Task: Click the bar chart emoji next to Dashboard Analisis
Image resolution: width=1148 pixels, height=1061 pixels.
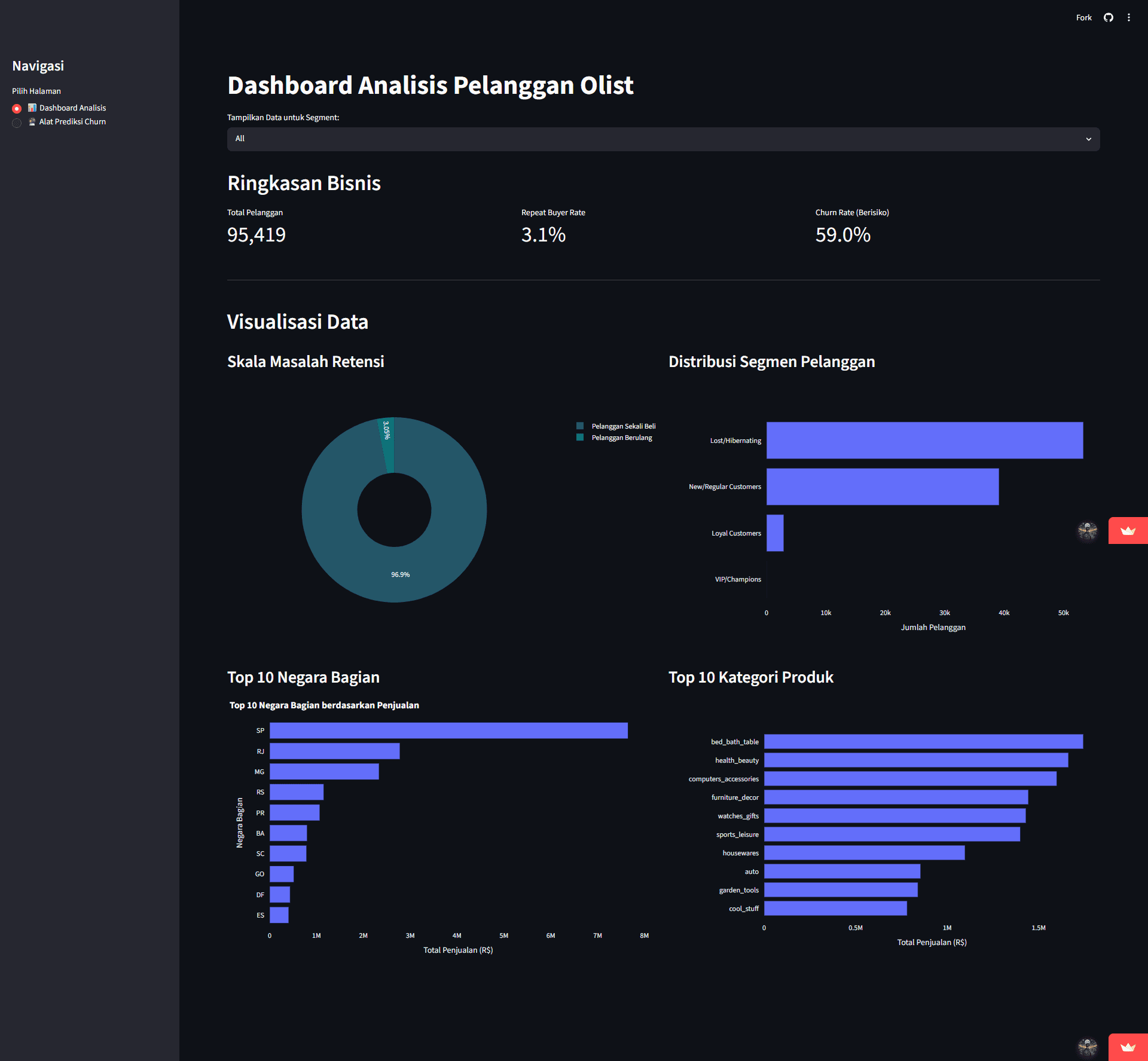Action: [x=32, y=108]
